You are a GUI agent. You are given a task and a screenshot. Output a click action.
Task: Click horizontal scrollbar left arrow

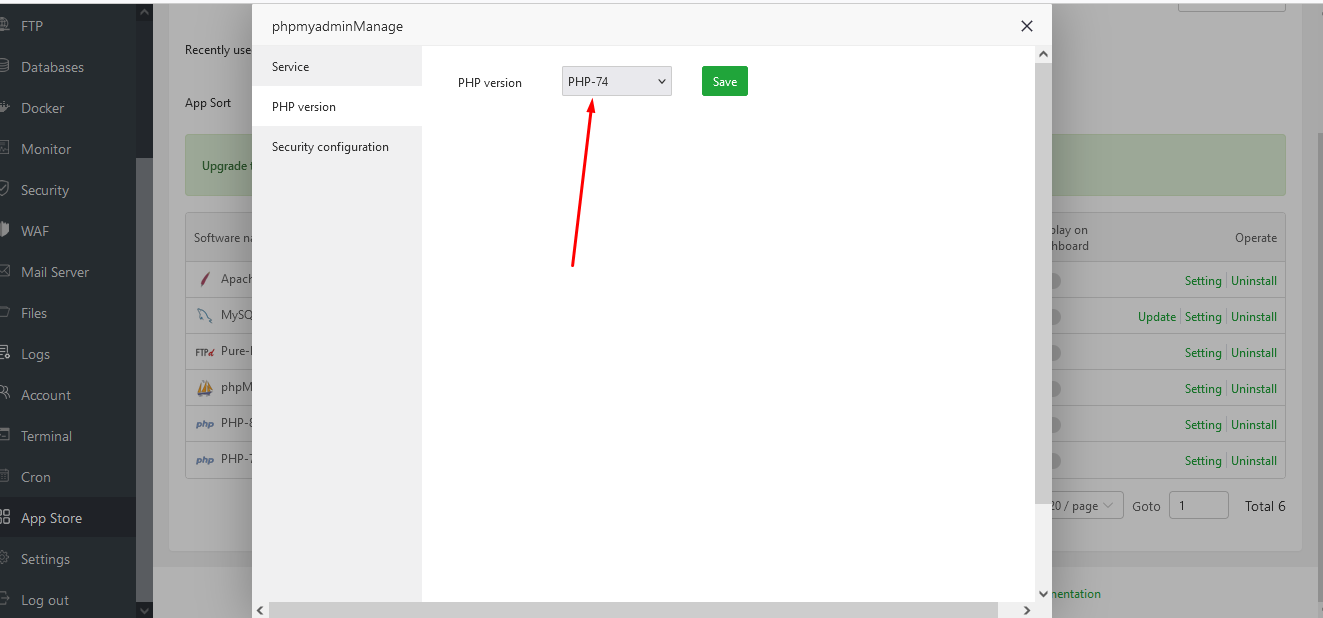click(260, 610)
